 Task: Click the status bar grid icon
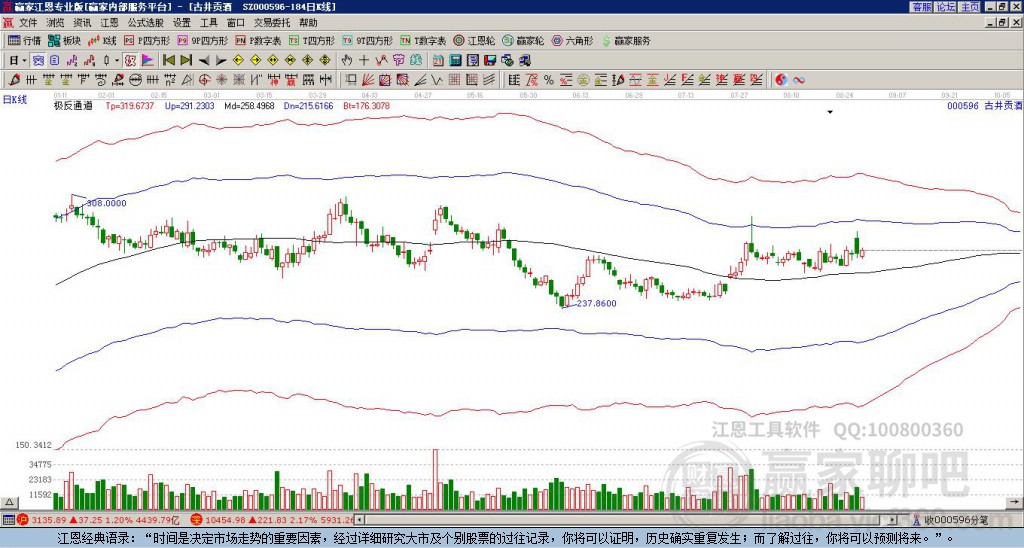(8, 520)
